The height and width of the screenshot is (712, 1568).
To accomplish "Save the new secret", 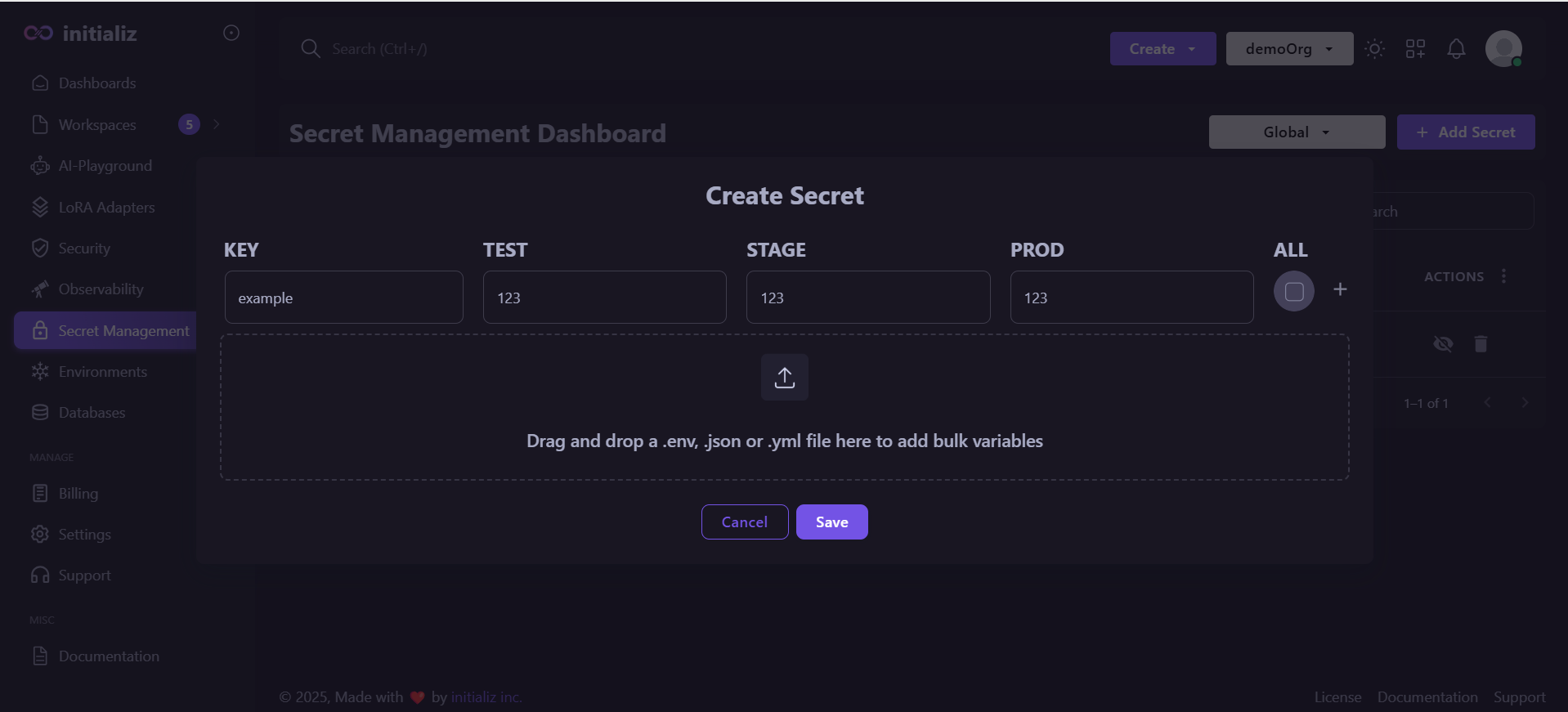I will (x=832, y=522).
